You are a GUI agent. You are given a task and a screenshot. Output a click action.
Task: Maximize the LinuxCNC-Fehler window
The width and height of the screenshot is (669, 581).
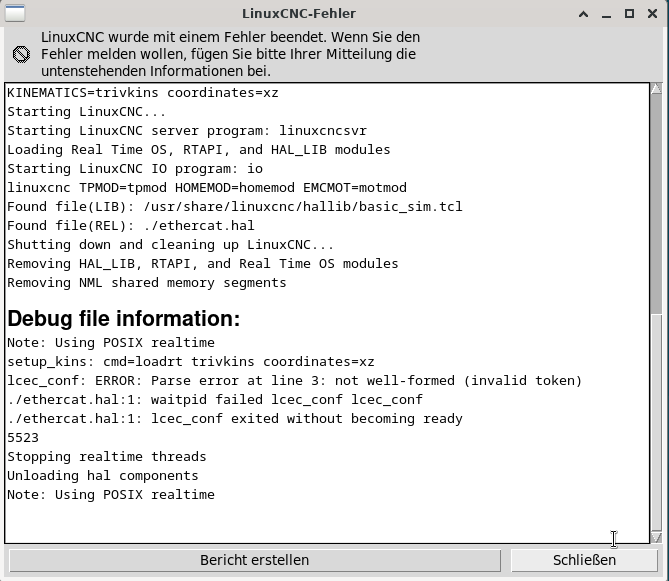629,14
